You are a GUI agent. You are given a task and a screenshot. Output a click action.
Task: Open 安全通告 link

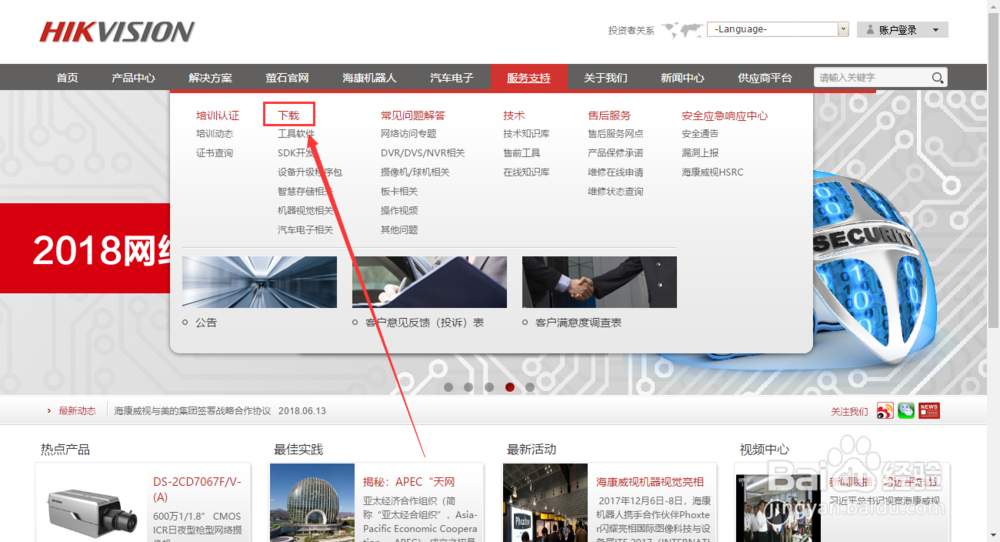(x=700, y=134)
